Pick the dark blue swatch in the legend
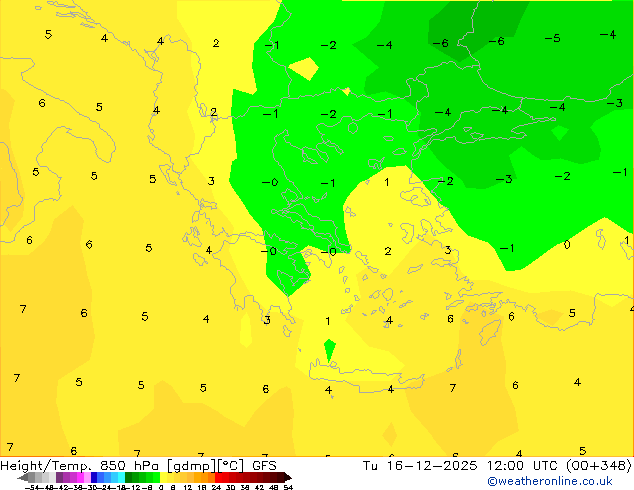The height and width of the screenshot is (490, 634). point(94,477)
